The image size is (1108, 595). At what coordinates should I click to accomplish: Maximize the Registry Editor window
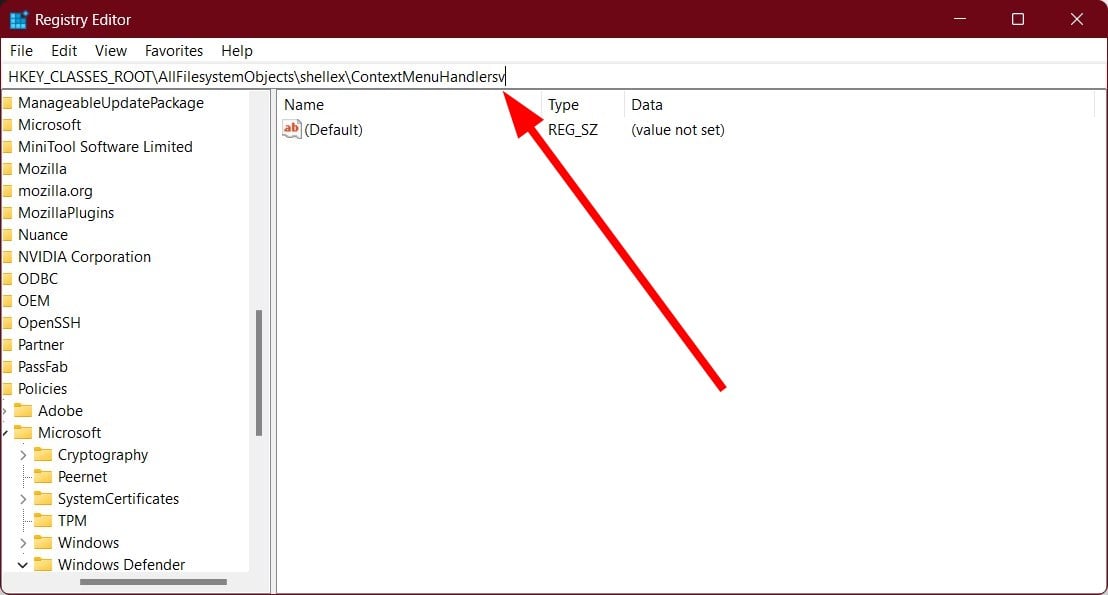(1018, 19)
